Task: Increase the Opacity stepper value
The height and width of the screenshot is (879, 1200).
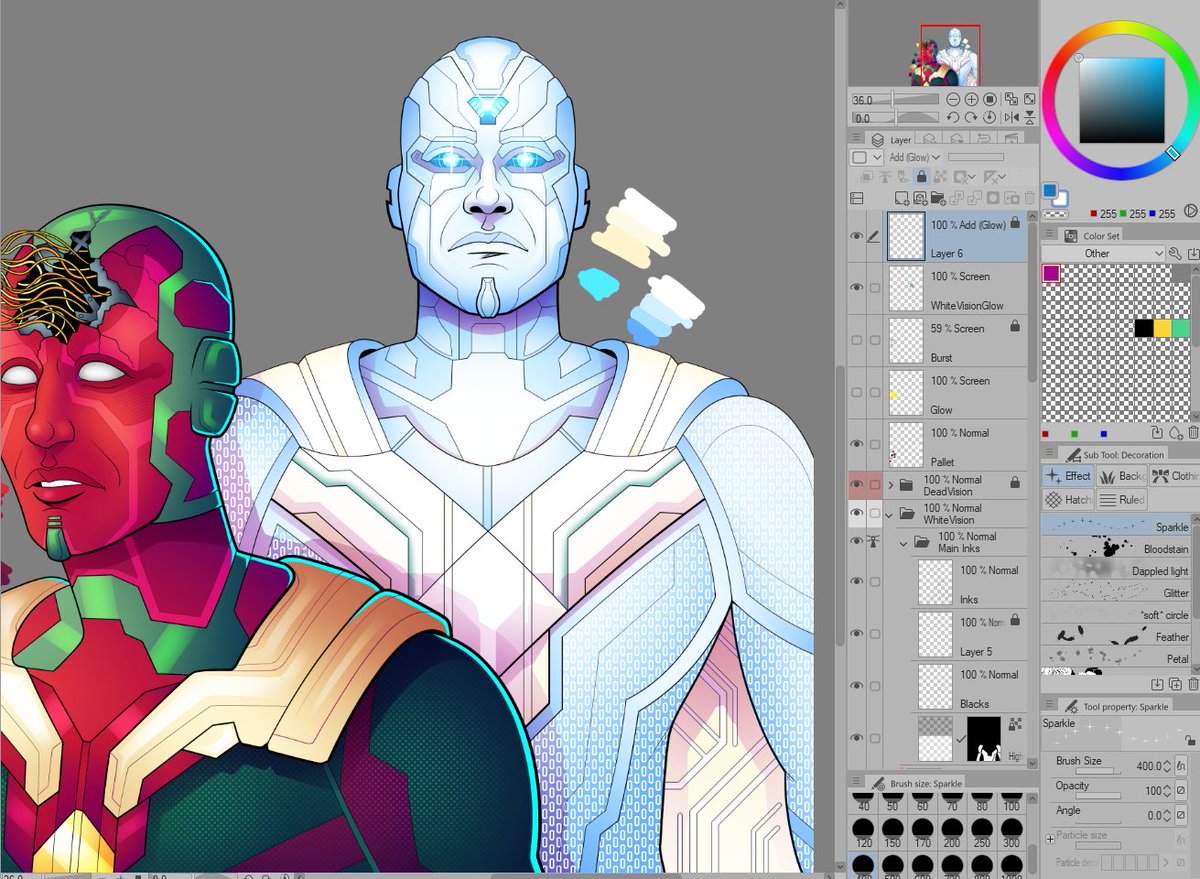Action: tap(1167, 787)
